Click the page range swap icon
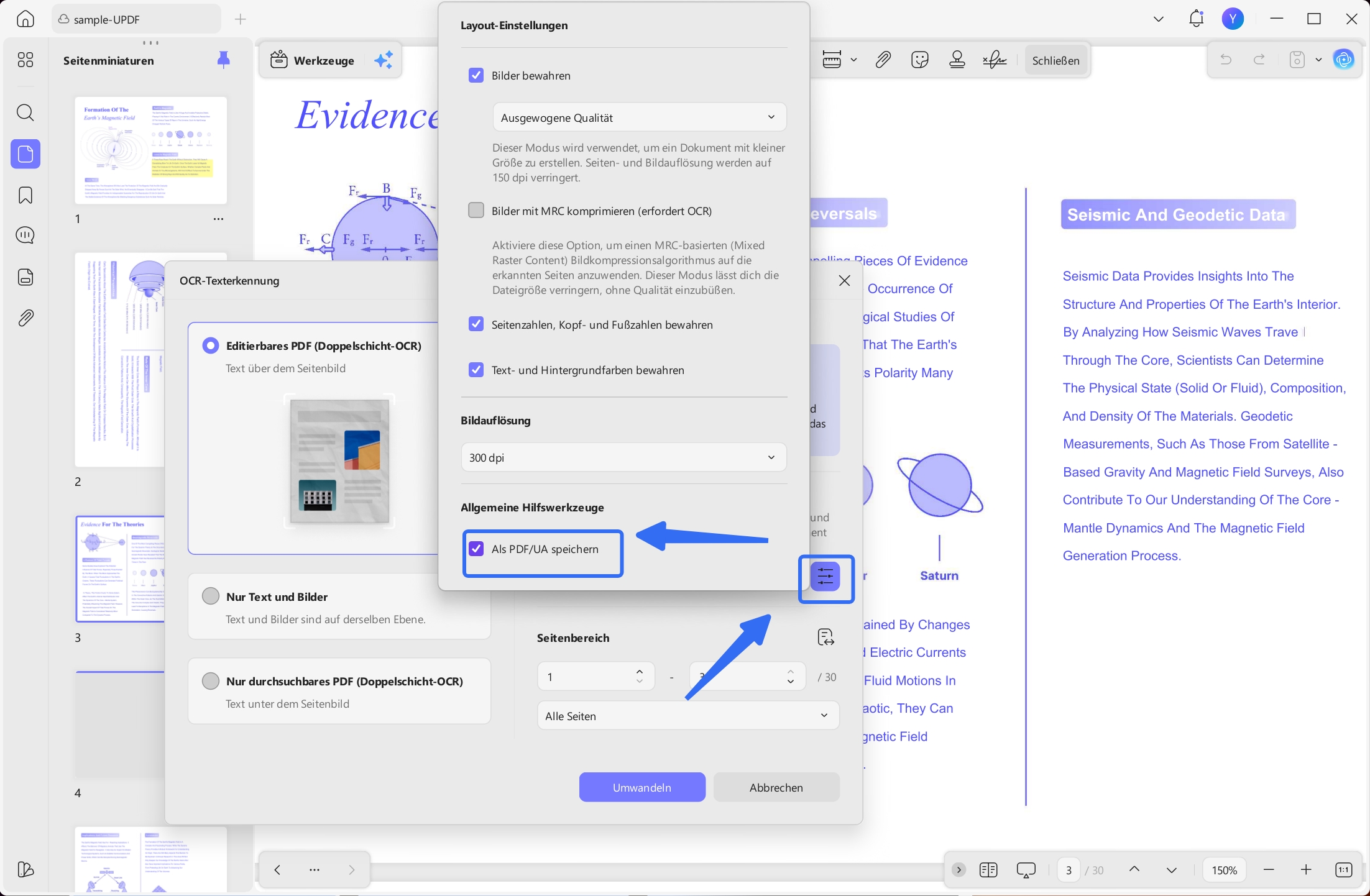The height and width of the screenshot is (896, 1370). 825,637
